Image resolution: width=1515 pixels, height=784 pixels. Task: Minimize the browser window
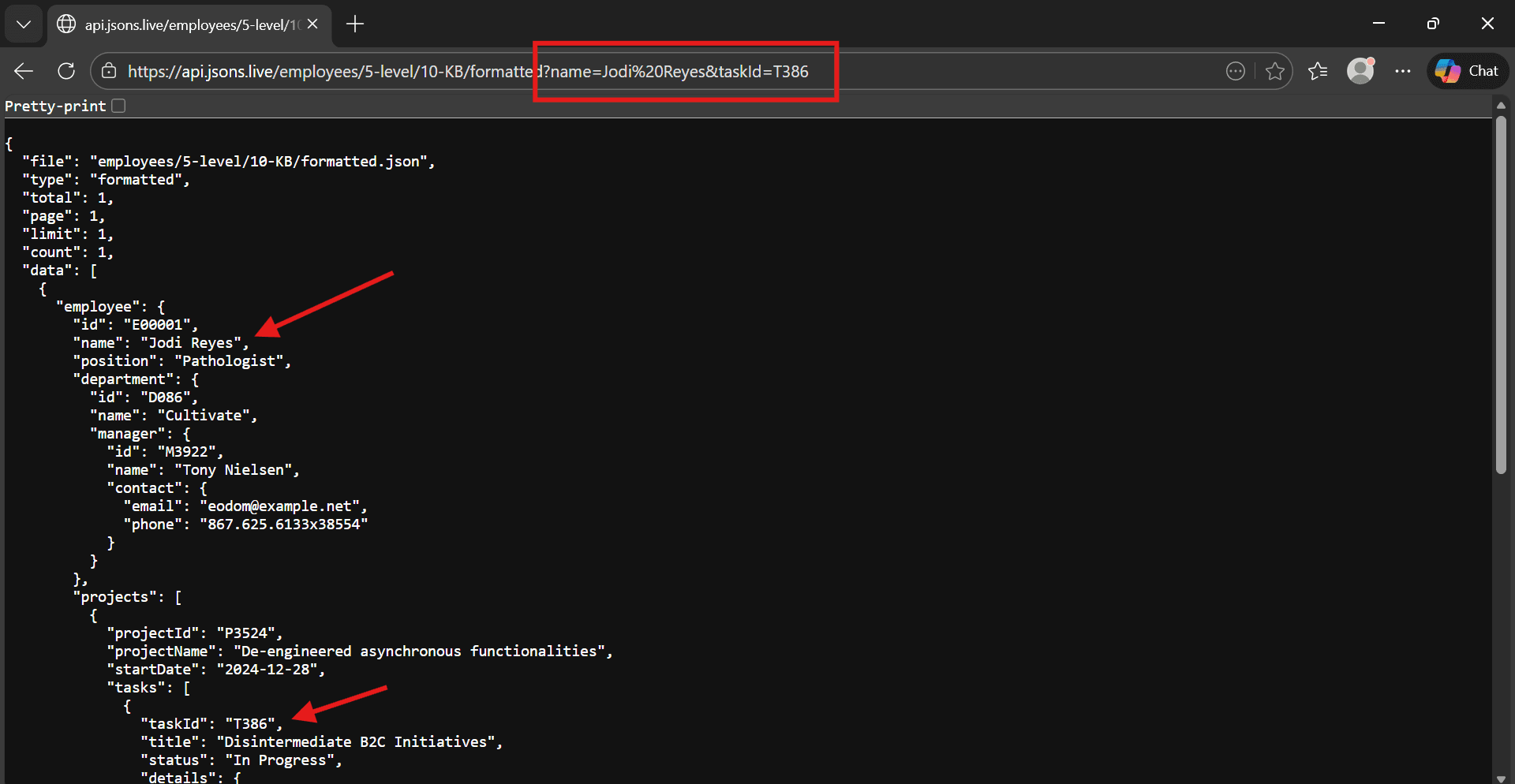(x=1378, y=24)
